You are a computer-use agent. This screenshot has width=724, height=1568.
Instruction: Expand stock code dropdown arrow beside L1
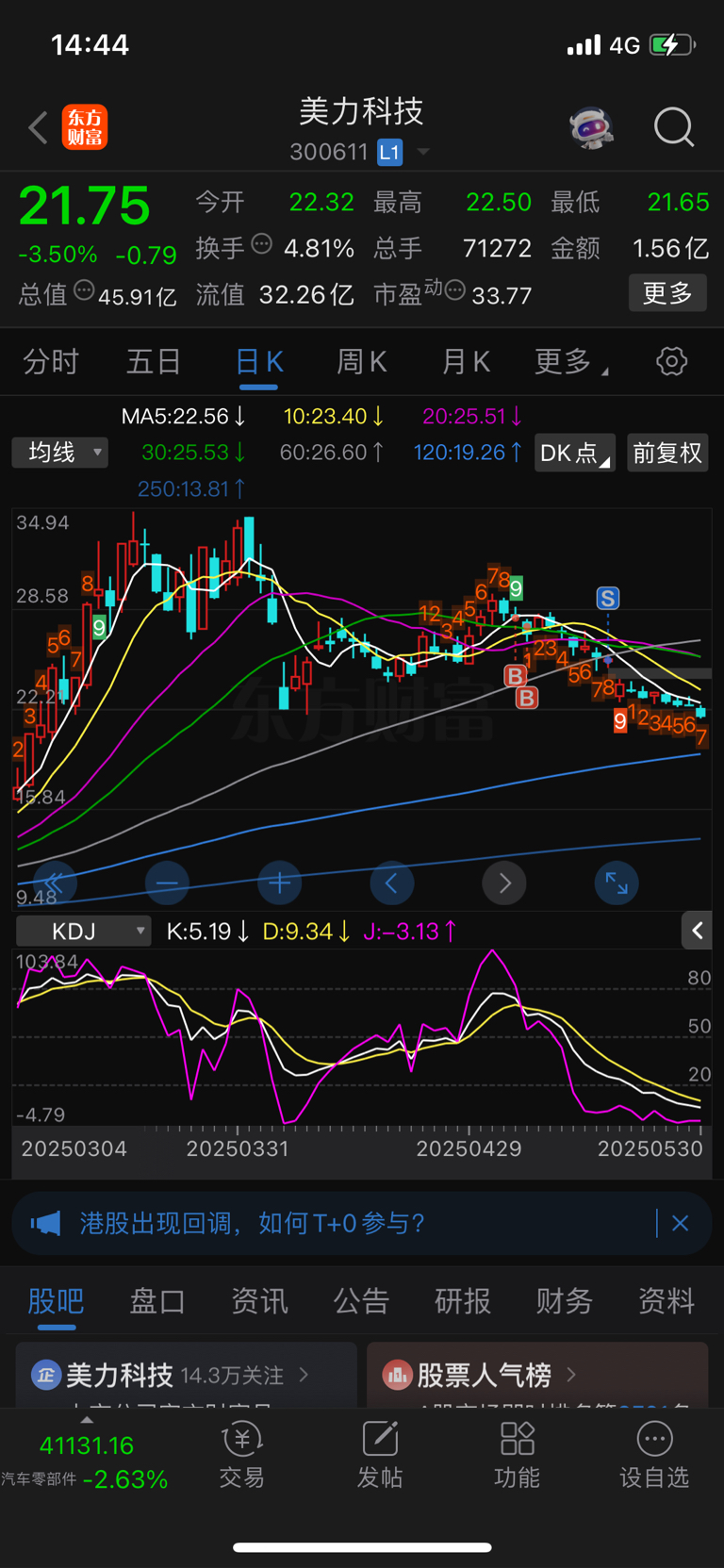[423, 152]
